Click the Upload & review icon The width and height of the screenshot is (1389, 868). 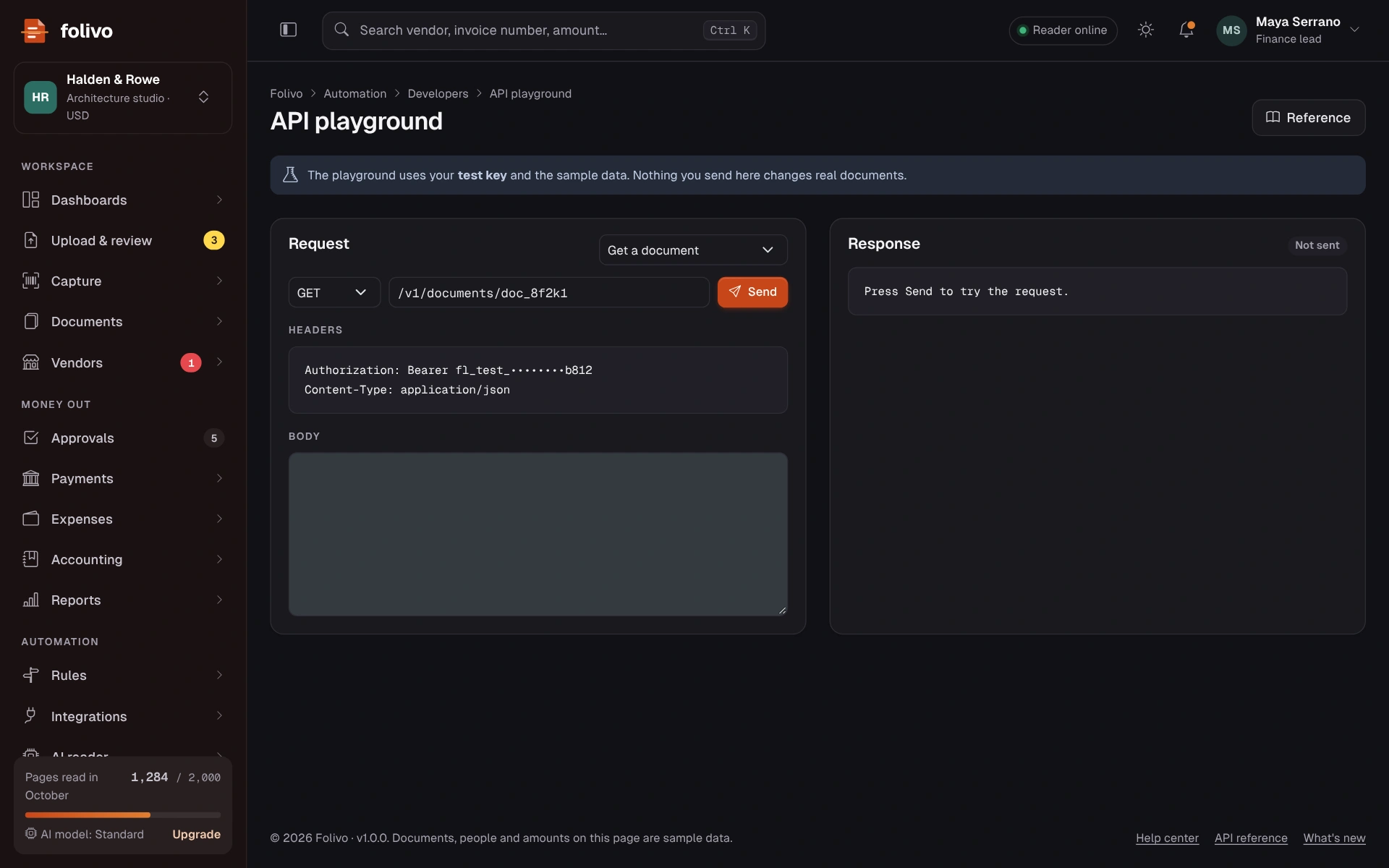30,240
